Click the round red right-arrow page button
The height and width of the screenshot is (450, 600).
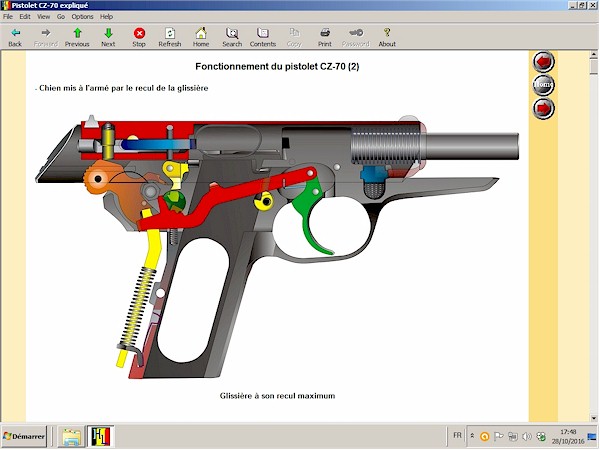pyautogui.click(x=543, y=108)
